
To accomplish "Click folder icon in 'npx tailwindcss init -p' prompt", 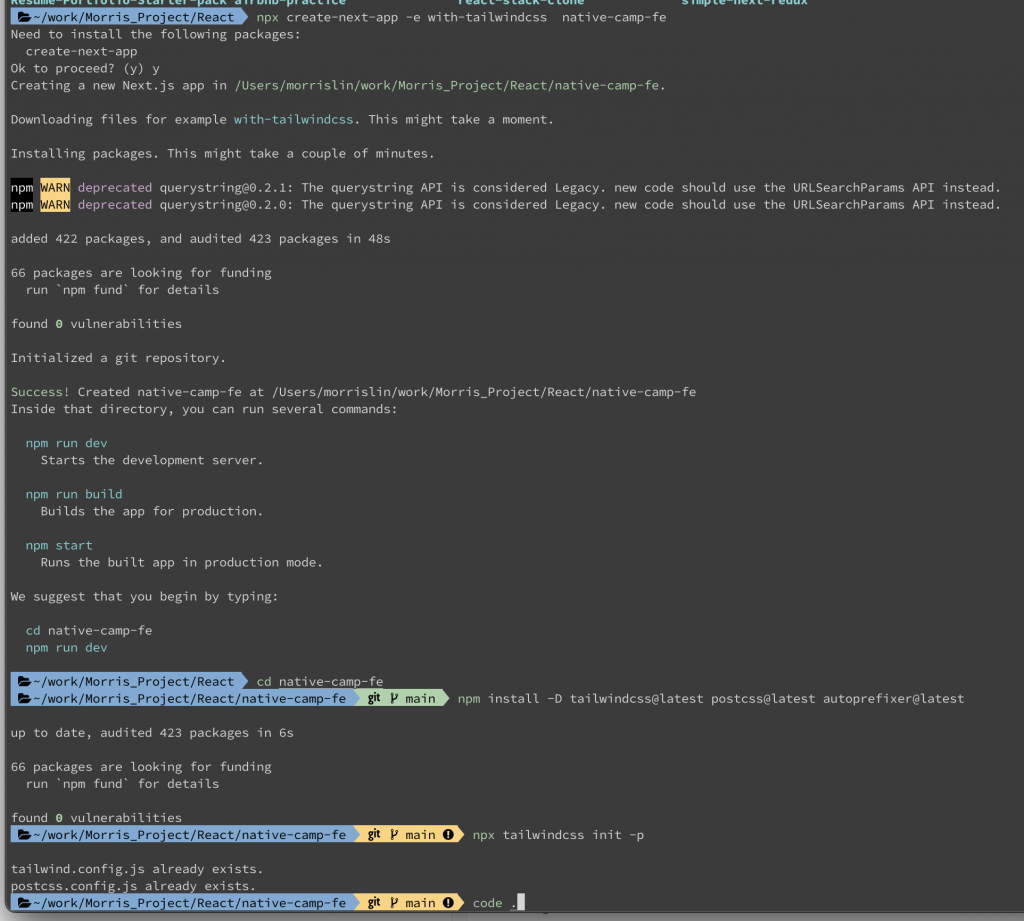I will [x=24, y=835].
